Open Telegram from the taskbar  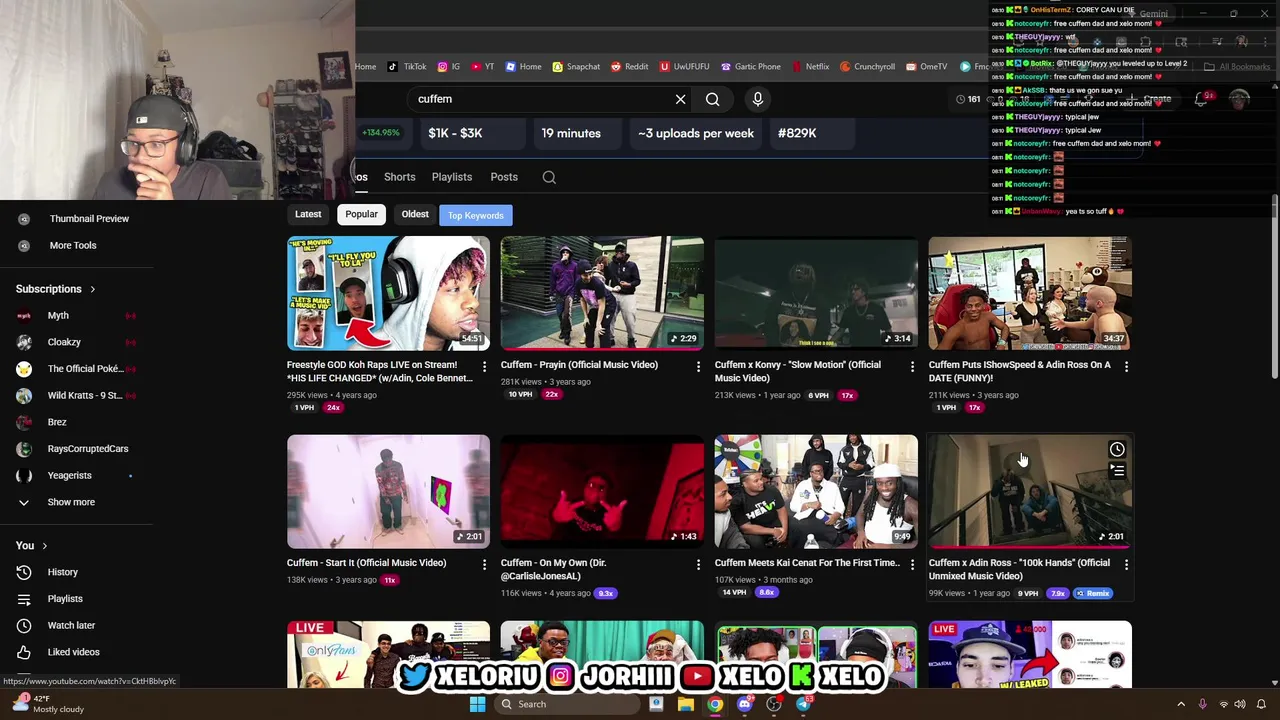(803, 704)
